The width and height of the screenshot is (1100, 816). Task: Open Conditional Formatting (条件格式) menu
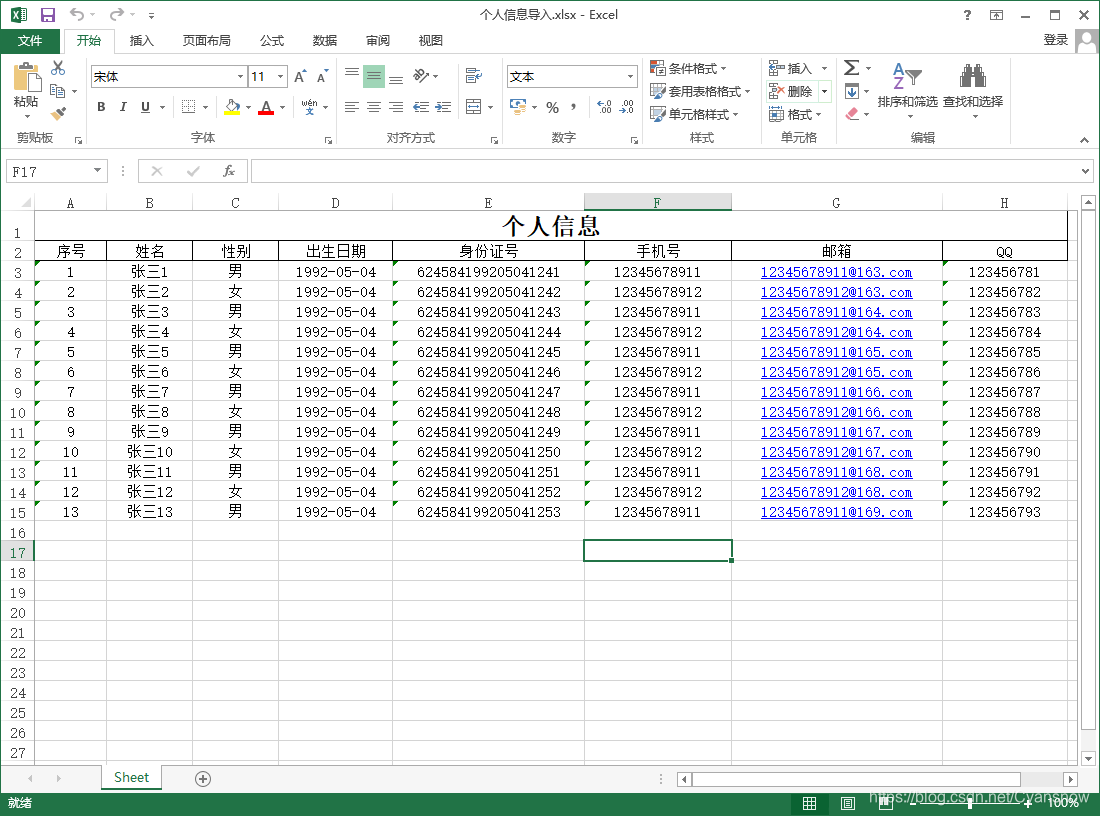point(688,68)
